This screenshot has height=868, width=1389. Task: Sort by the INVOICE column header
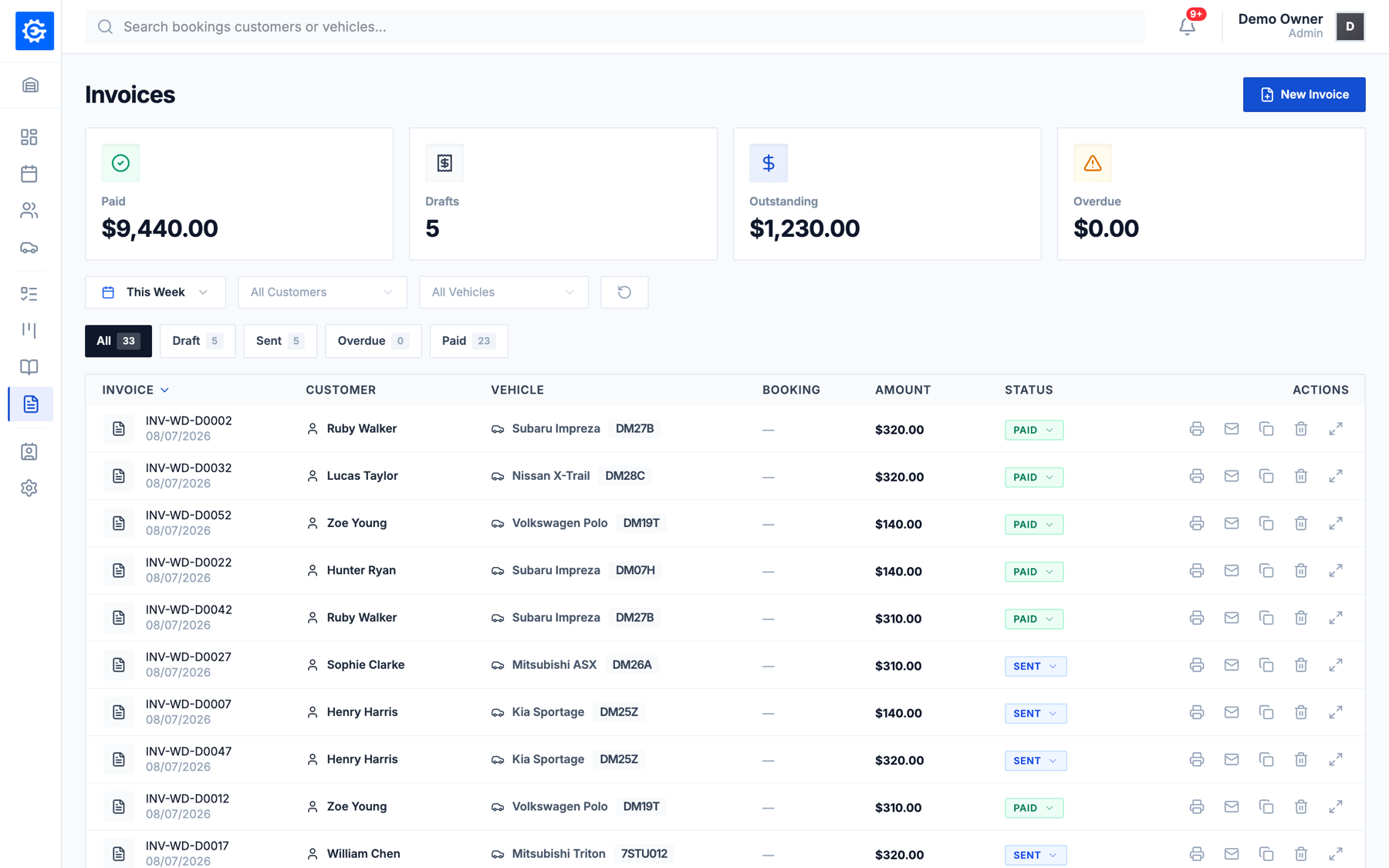(136, 390)
